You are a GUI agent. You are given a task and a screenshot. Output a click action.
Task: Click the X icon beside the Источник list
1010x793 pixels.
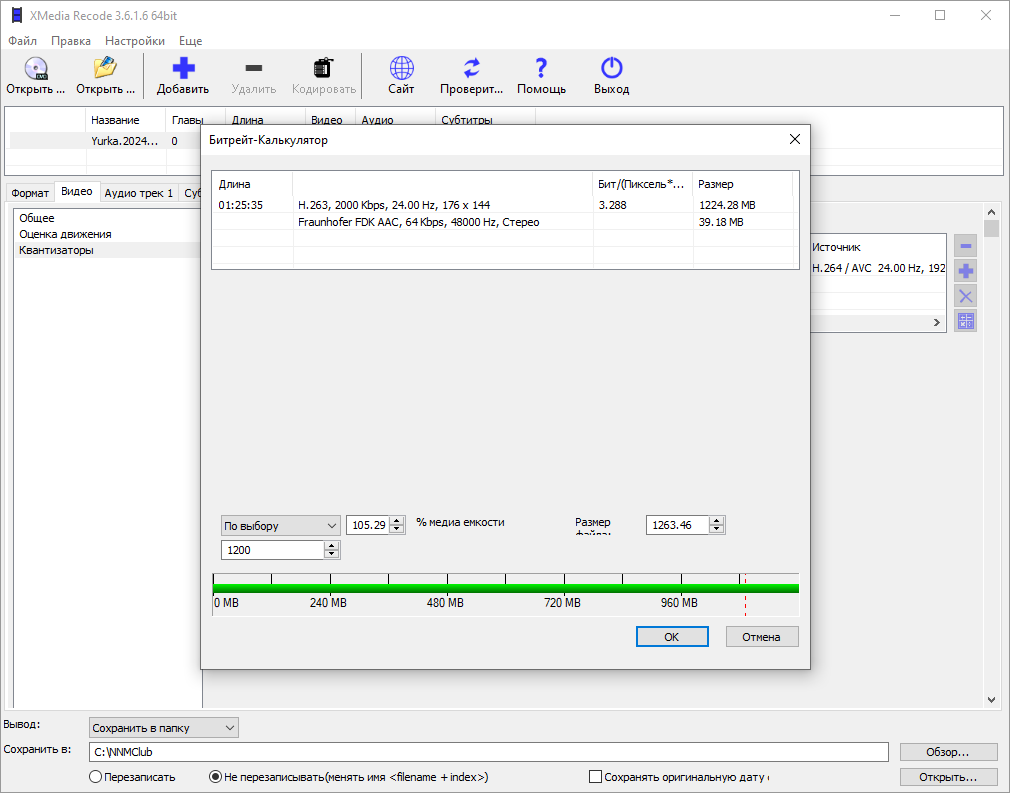[x=966, y=296]
